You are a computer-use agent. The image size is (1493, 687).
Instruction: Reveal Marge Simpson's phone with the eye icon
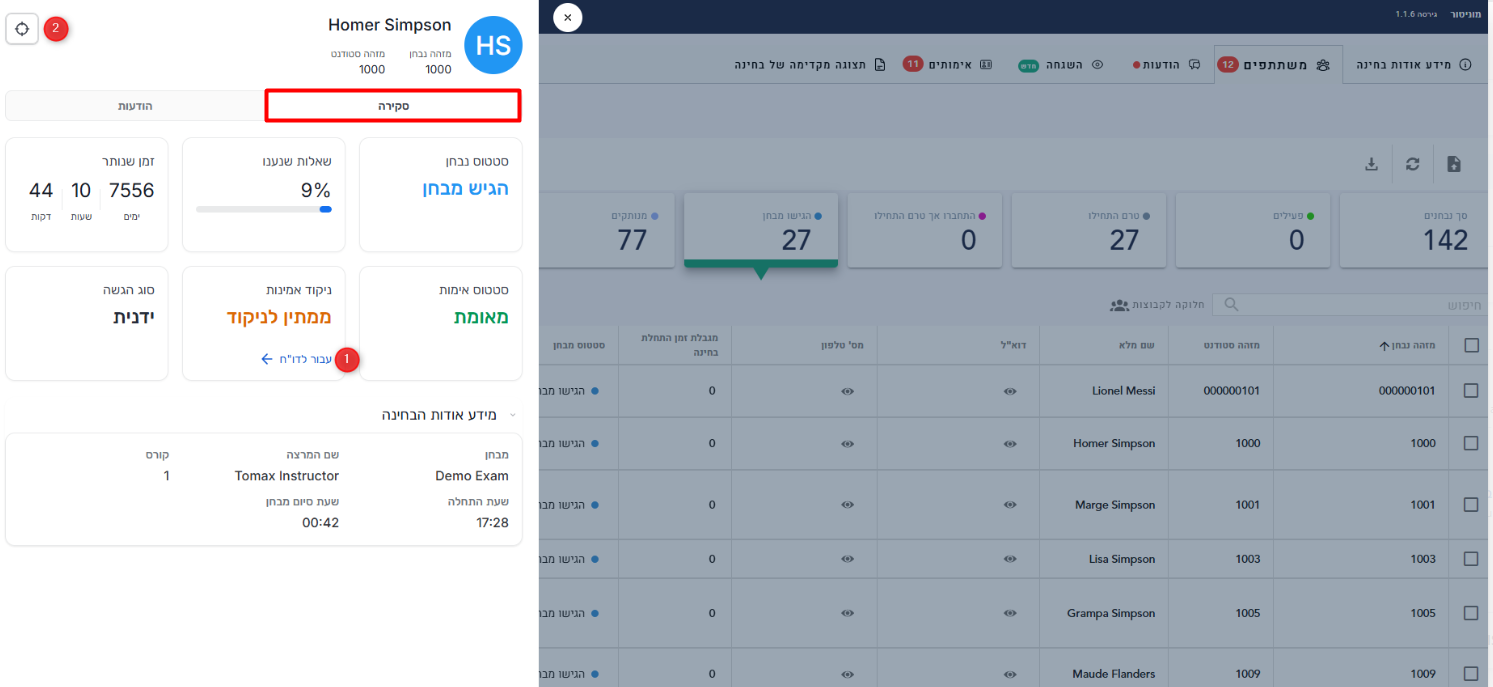[847, 505]
